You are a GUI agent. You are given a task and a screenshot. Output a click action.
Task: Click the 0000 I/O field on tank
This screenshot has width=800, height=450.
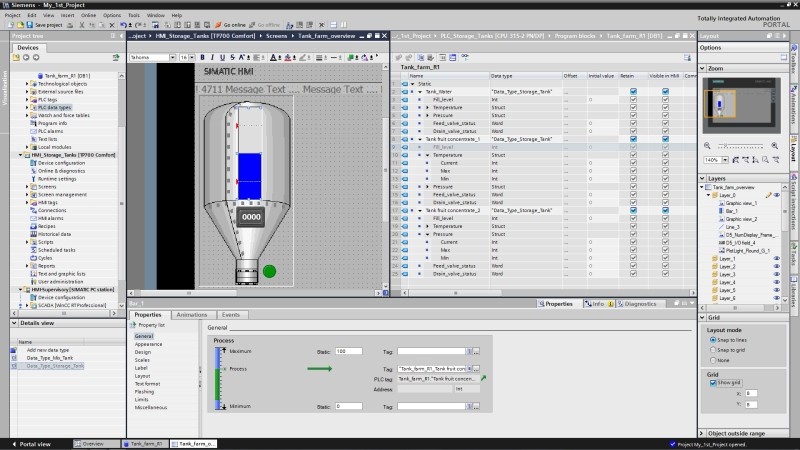251,217
